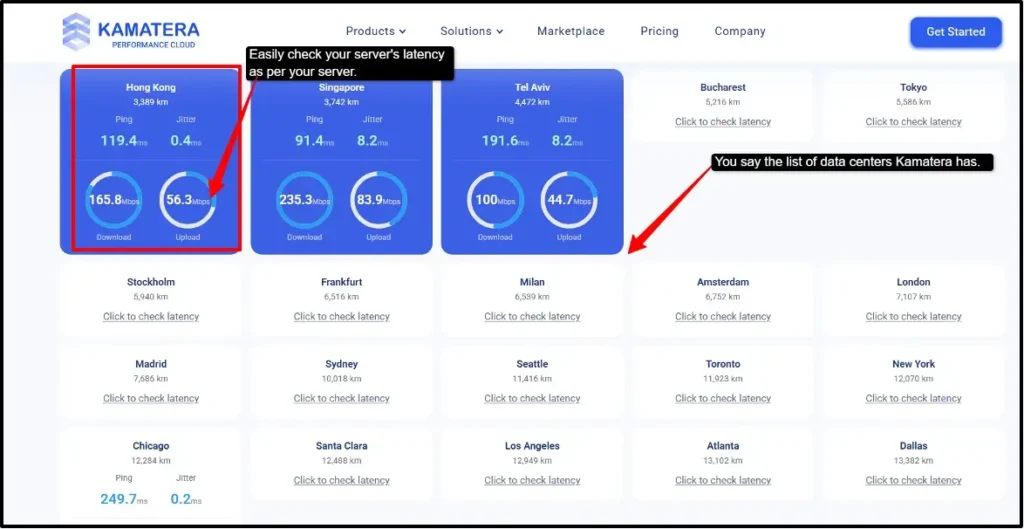Click the Get Started button
The image size is (1024, 529).
click(955, 31)
